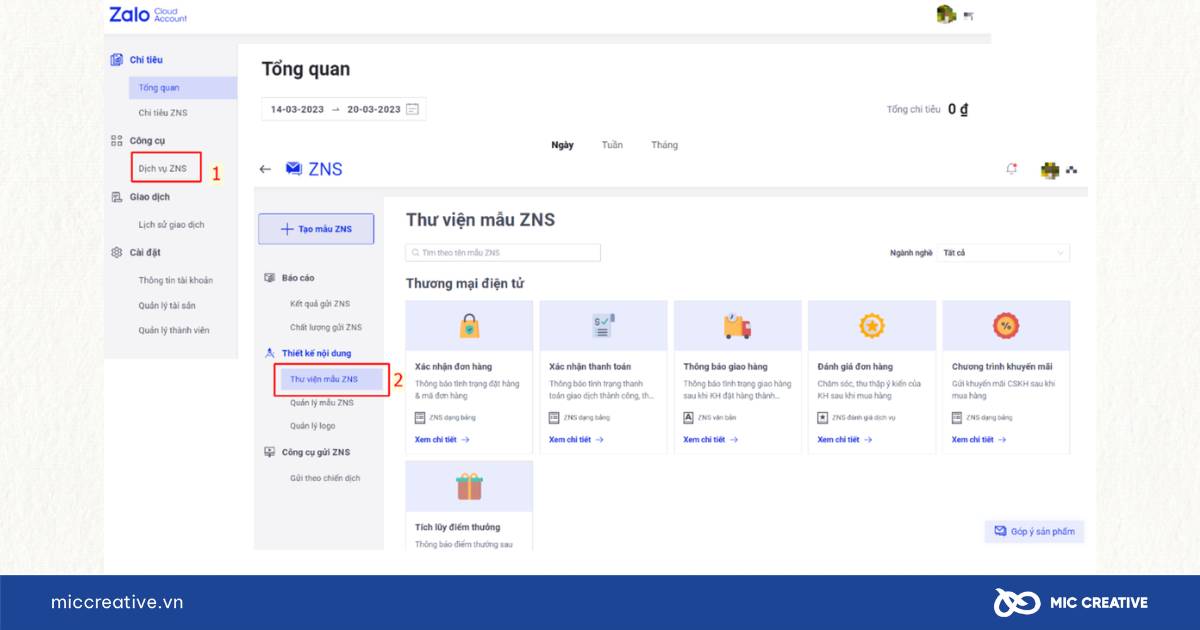The width and height of the screenshot is (1200, 630).
Task: Click the plus icon in Tạo mẫu ZNS
Action: (x=287, y=229)
